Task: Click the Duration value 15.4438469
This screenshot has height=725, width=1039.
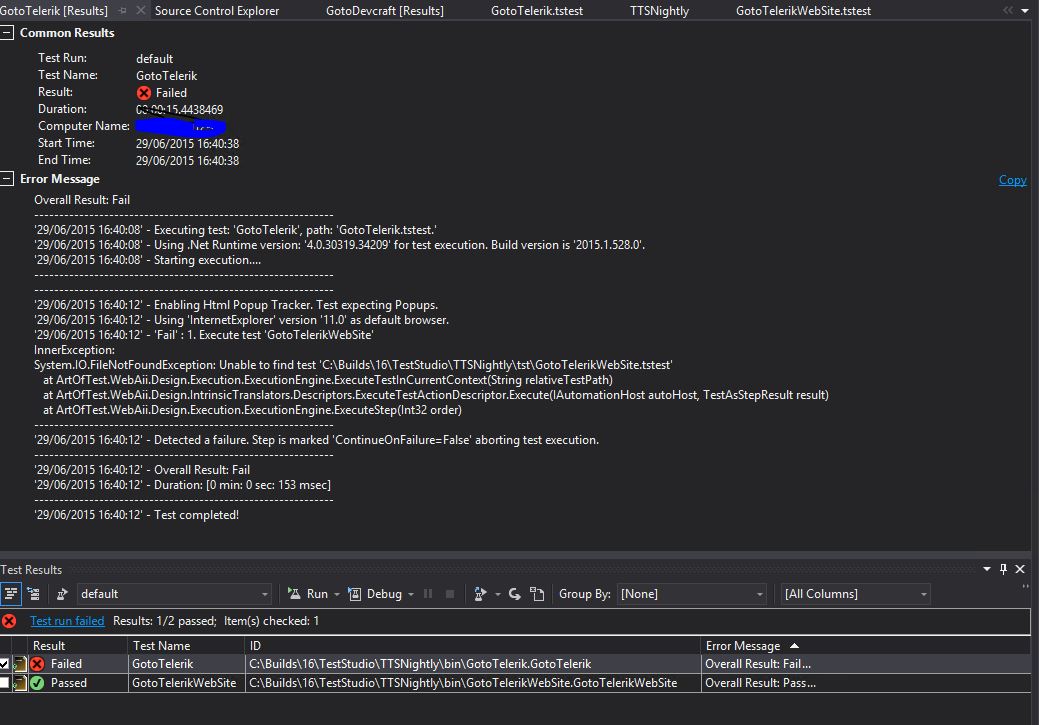Action: (x=180, y=109)
